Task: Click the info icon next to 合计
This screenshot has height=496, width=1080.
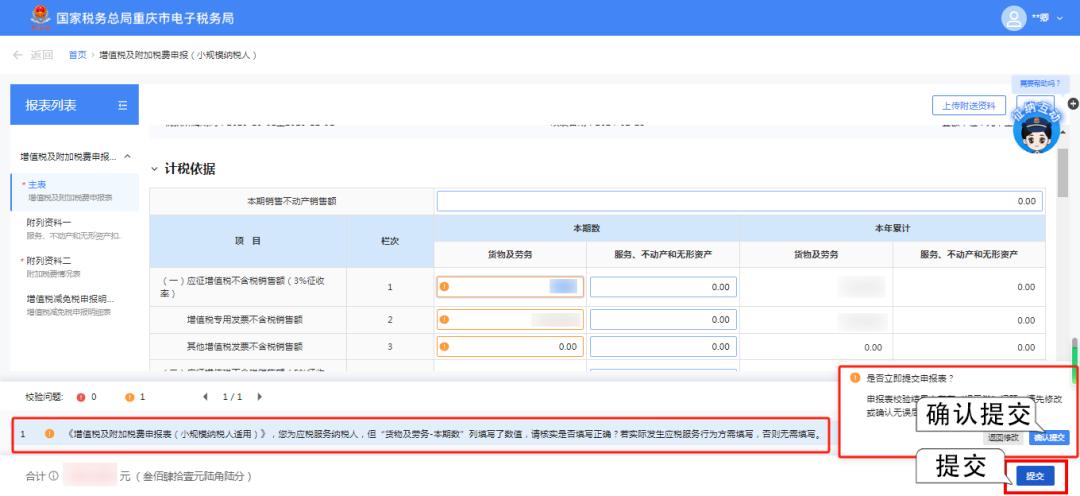Action: [x=56, y=476]
